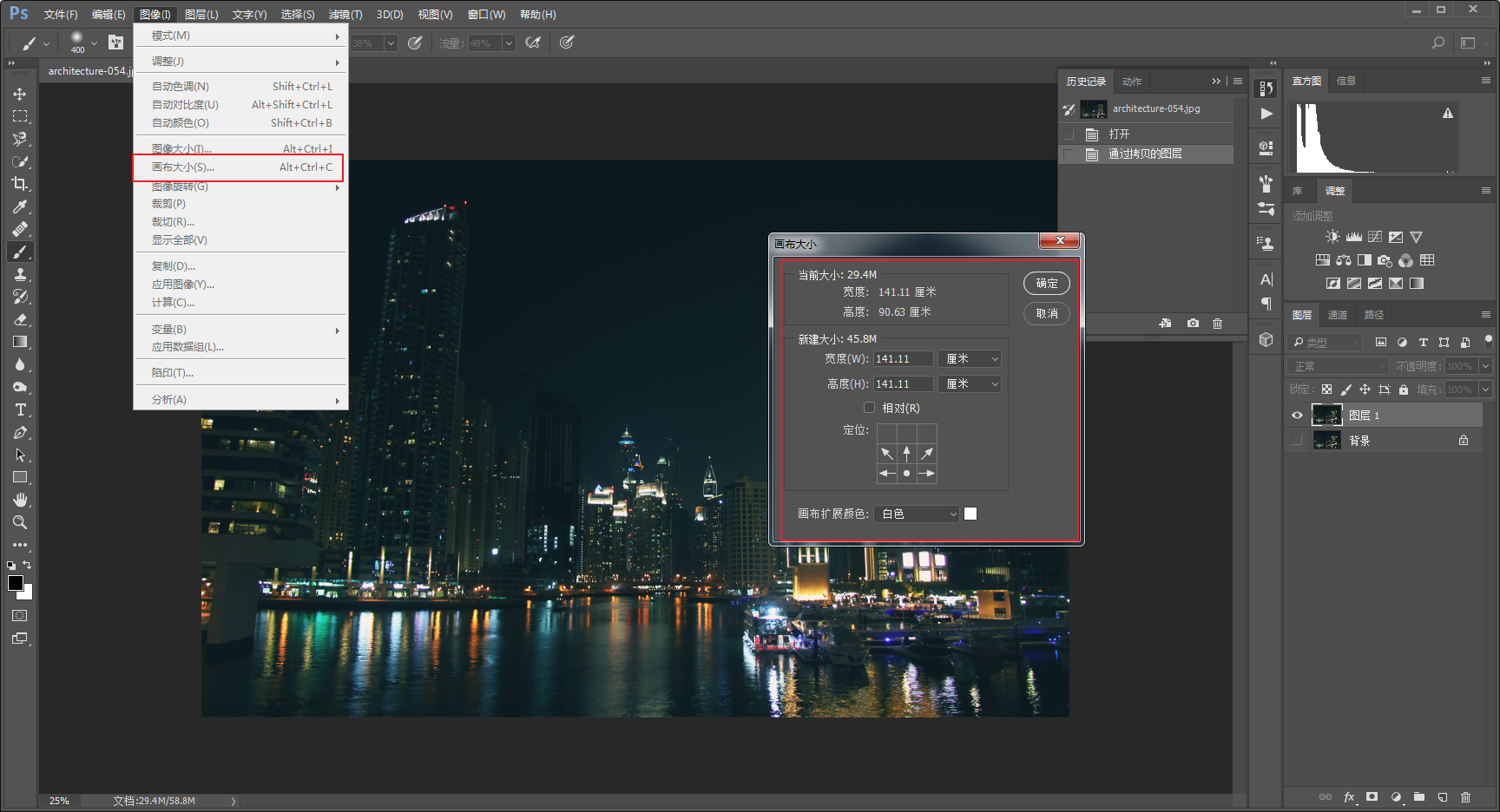Click 确定 button in canvas size dialog
Image resolution: width=1500 pixels, height=812 pixels.
[x=1047, y=284]
